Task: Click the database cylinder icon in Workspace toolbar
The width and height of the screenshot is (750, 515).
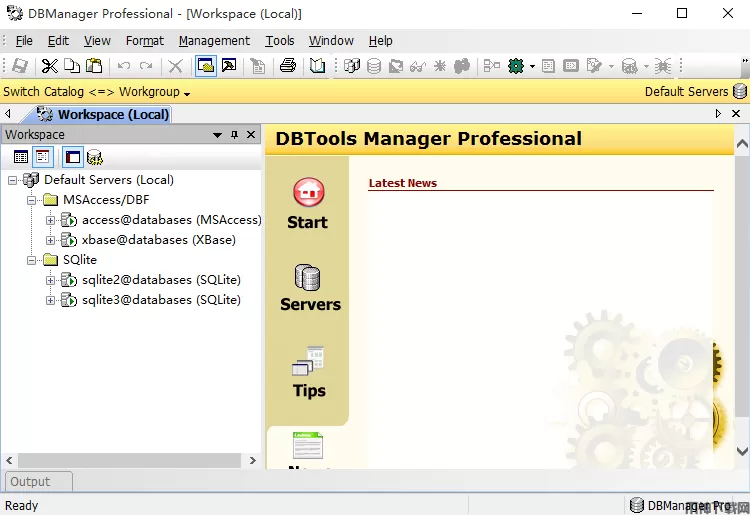Action: point(95,157)
